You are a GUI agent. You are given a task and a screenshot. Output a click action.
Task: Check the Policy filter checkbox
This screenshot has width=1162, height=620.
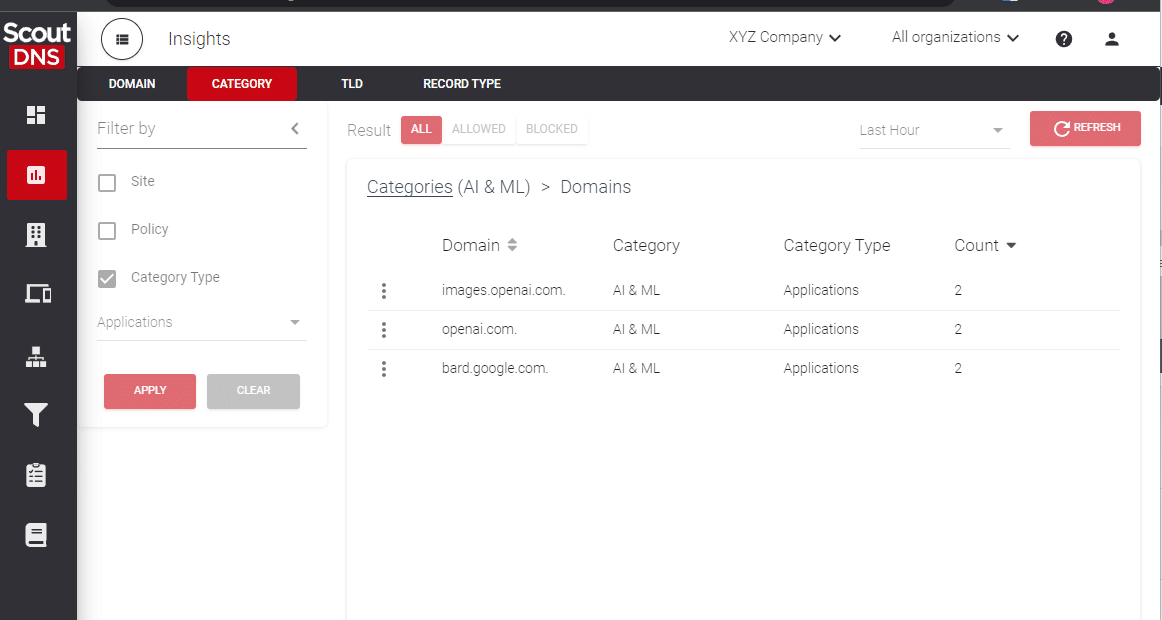tap(107, 230)
